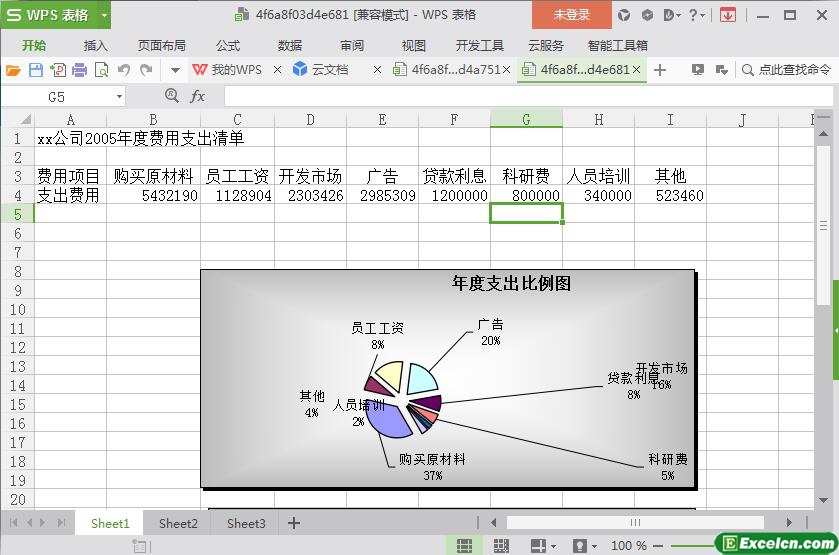This screenshot has height=555, width=839.
Task: Add a new sheet with plus button
Action: pyautogui.click(x=294, y=523)
